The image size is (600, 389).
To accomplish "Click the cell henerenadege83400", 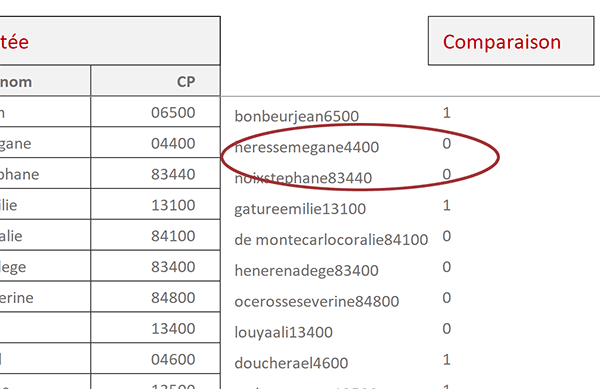I will (306, 270).
